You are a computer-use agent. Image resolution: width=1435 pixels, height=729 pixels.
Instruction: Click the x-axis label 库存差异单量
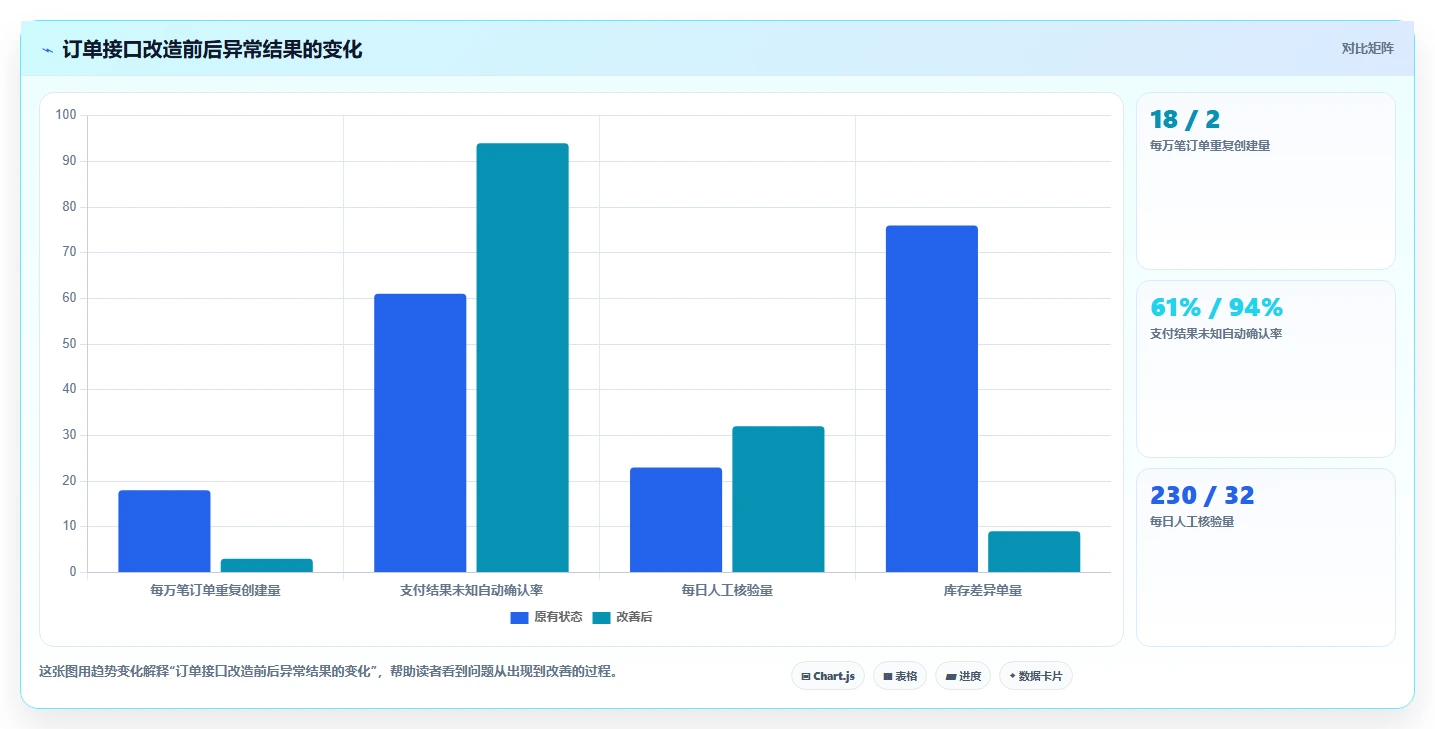(x=983, y=590)
